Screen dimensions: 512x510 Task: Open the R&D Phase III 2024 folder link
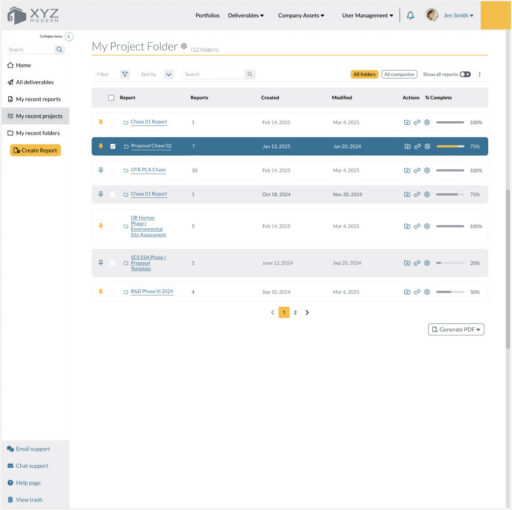coord(152,292)
